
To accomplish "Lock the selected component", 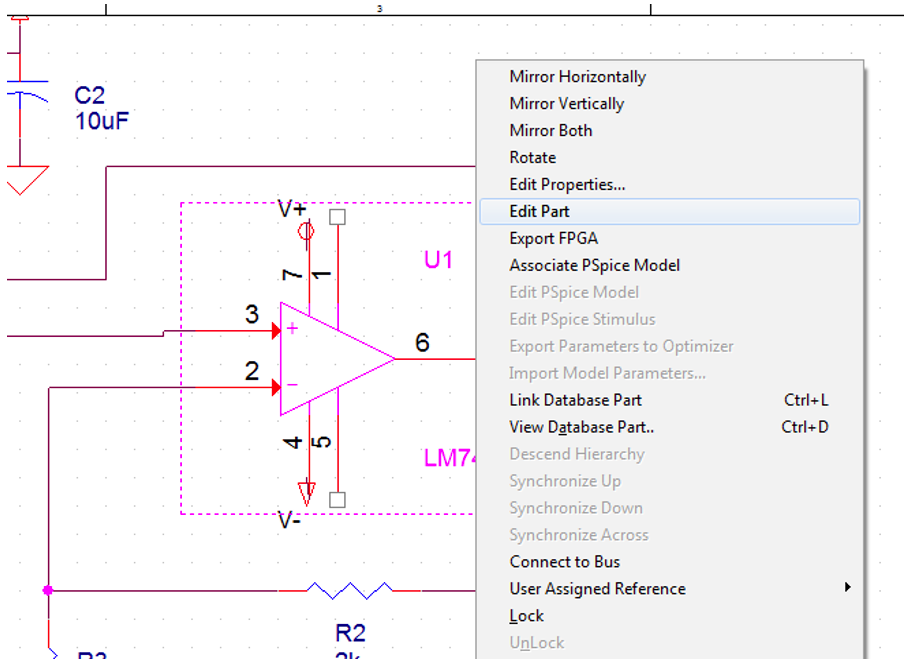I will pyautogui.click(x=526, y=616).
